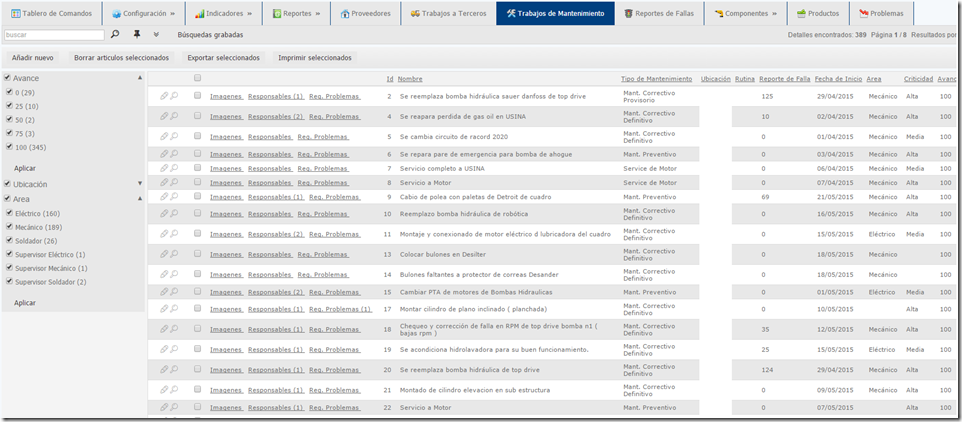Screen dimensions: 962x422
Task: Click edit icon for Colocar bulones en Desilter
Action: click(164, 254)
